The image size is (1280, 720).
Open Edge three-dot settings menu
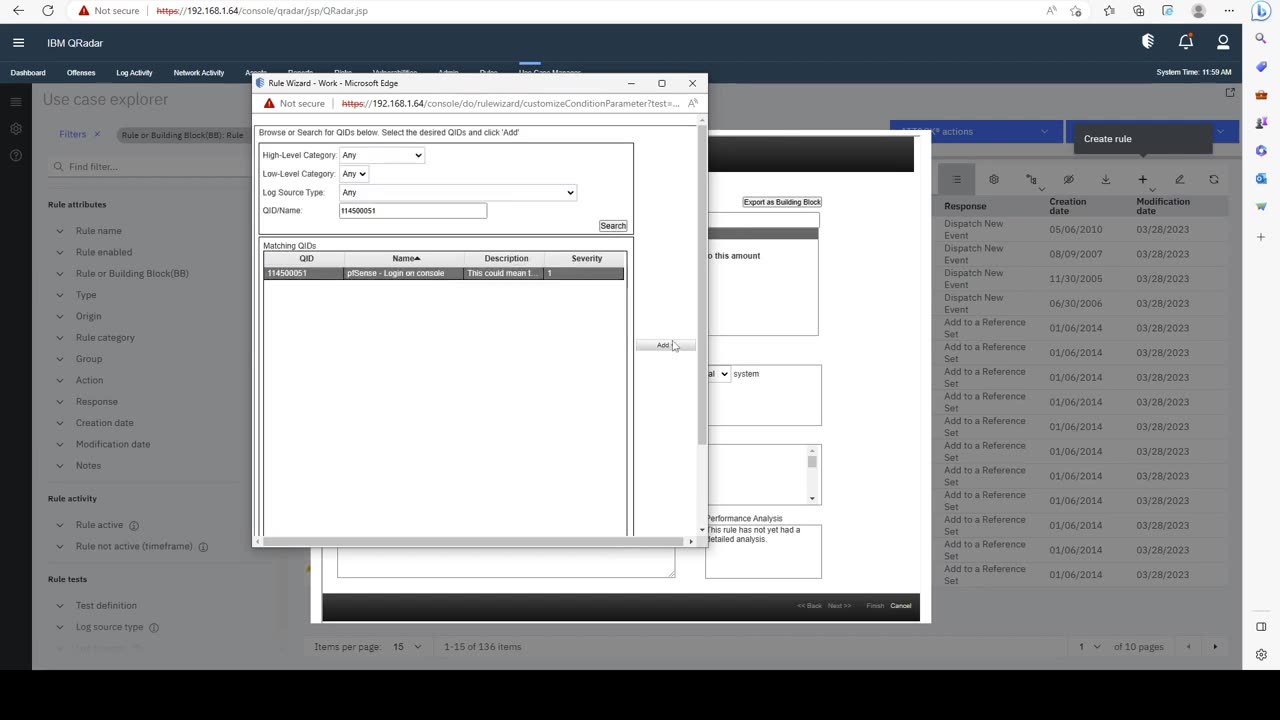(x=1229, y=11)
